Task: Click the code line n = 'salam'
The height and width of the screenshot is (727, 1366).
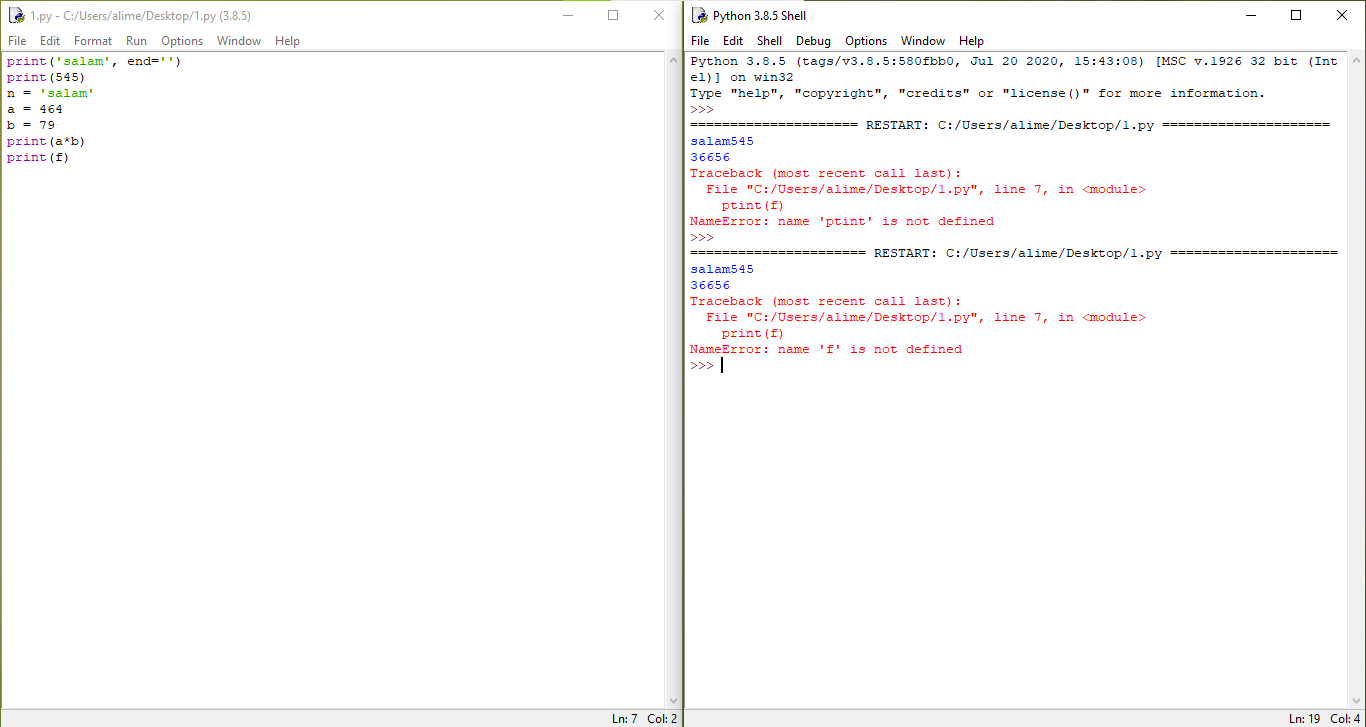Action: (x=50, y=93)
